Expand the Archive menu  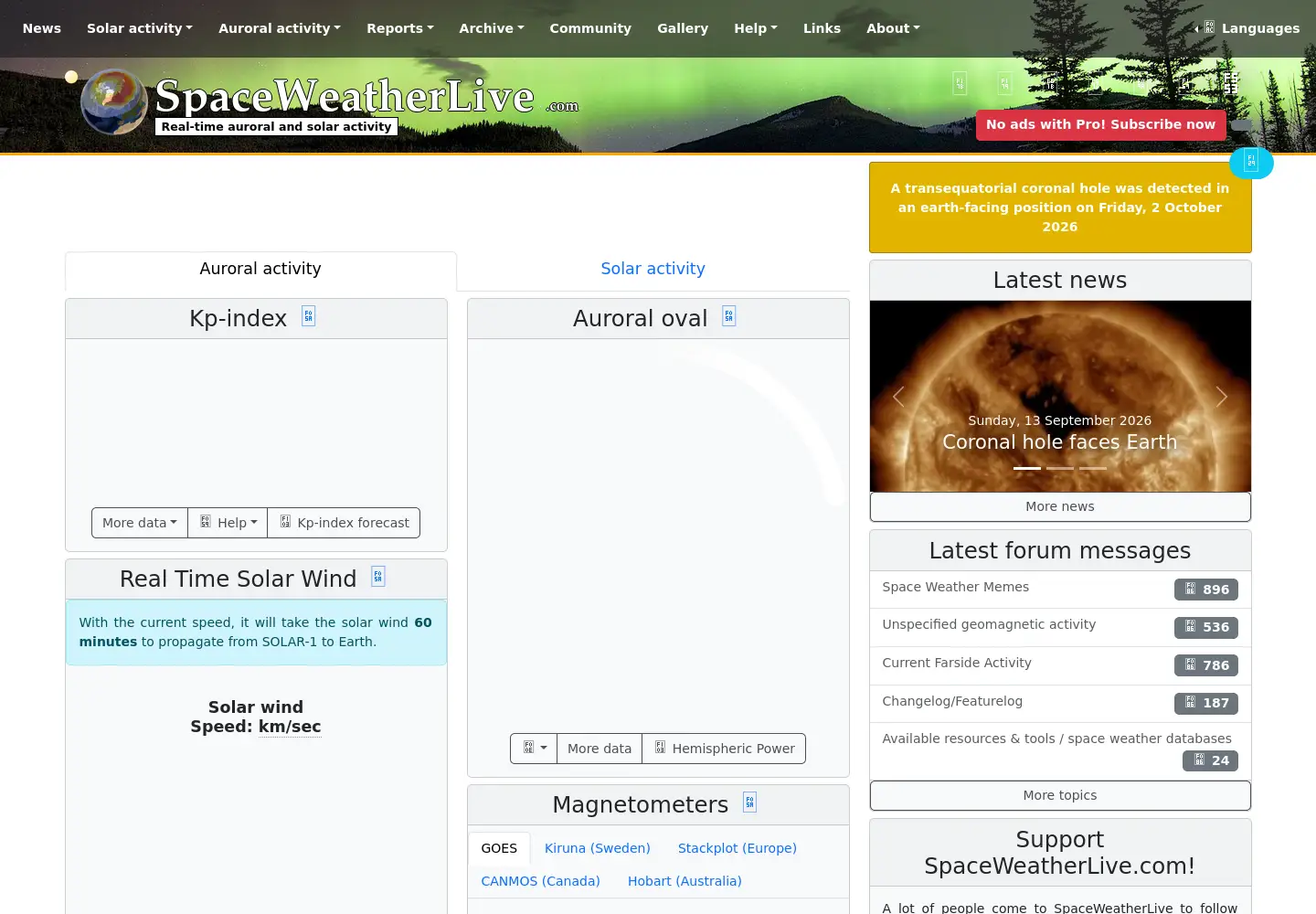tap(492, 28)
